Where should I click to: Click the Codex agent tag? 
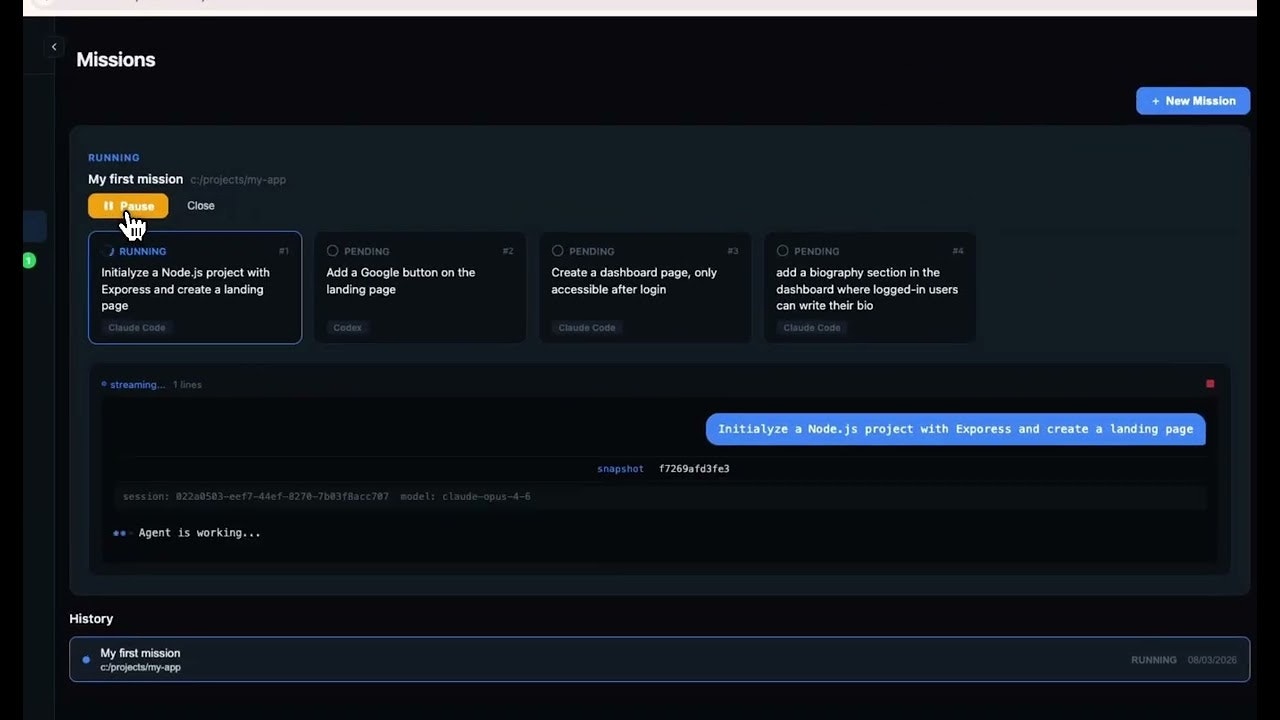348,328
